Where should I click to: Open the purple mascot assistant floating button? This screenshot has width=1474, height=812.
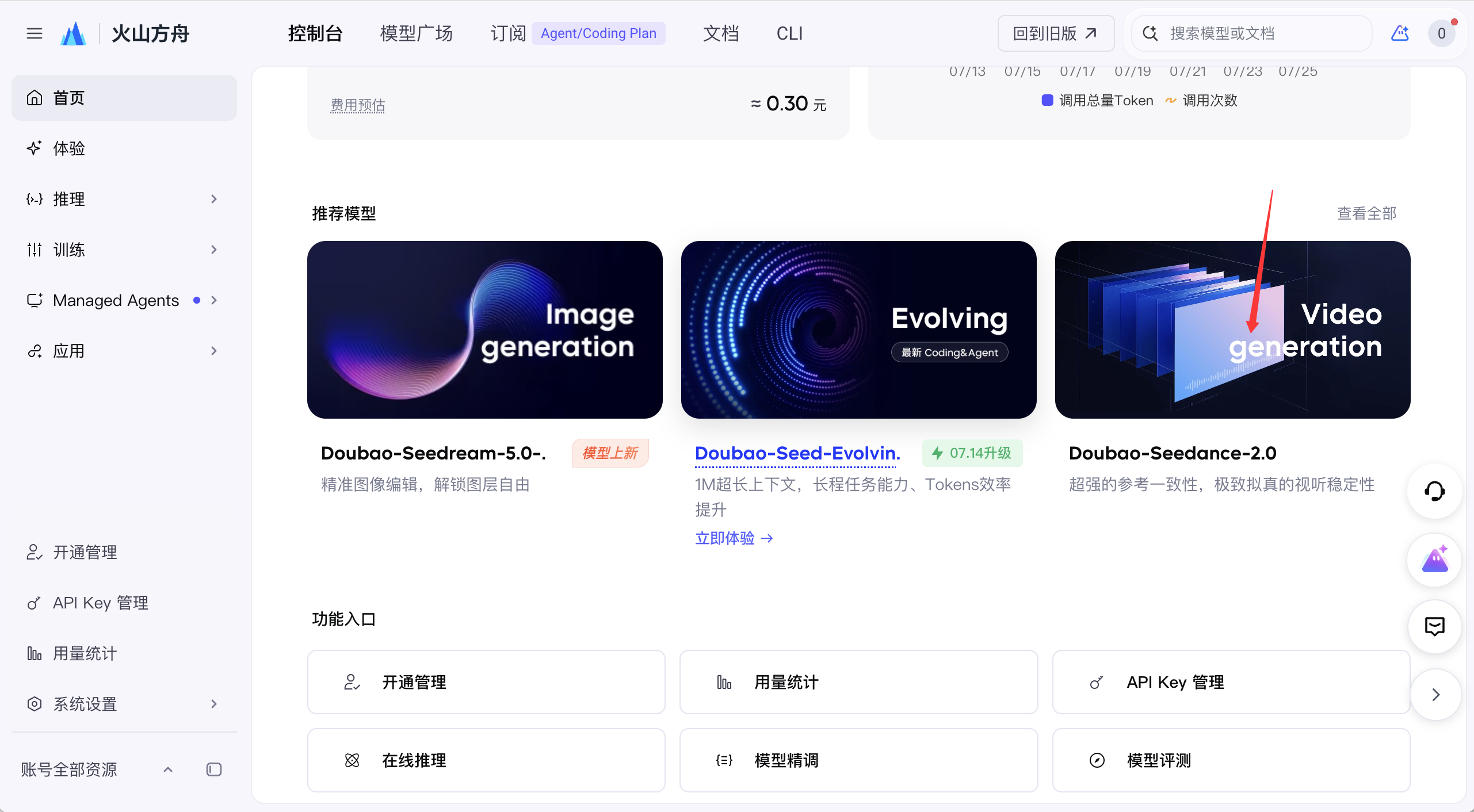coord(1434,560)
